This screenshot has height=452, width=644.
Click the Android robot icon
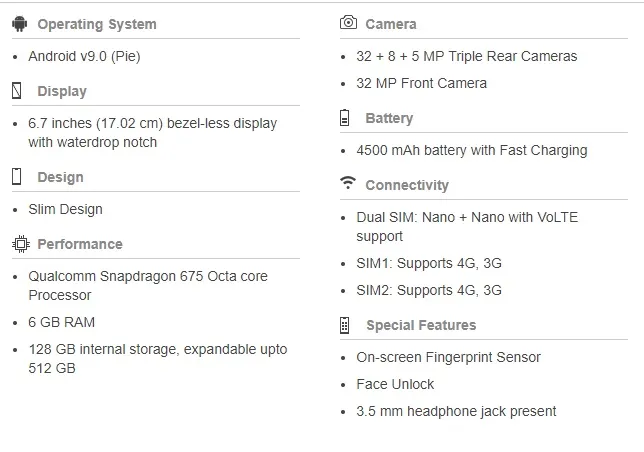[19, 24]
